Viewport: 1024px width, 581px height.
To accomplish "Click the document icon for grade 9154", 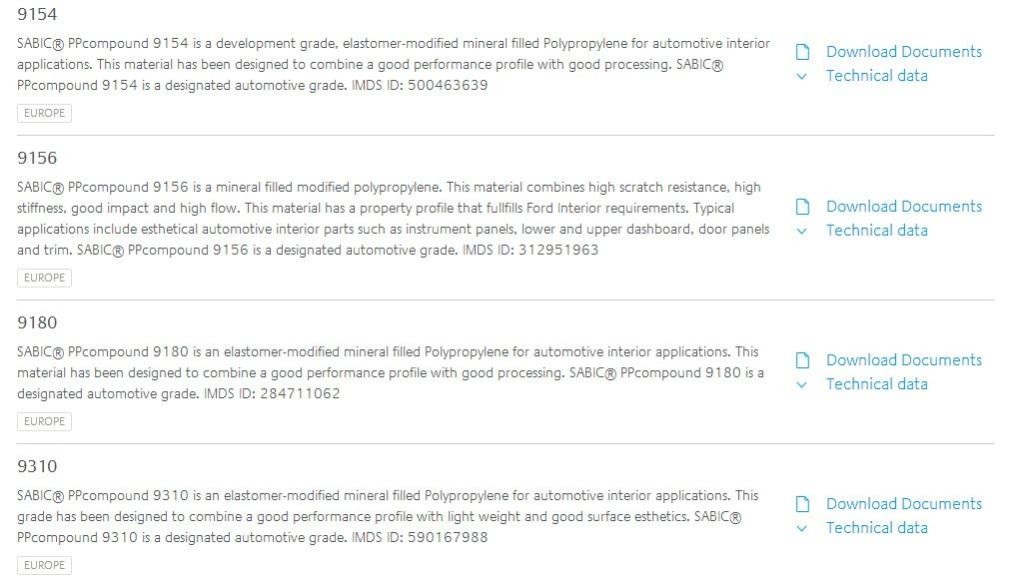I will tap(802, 52).
